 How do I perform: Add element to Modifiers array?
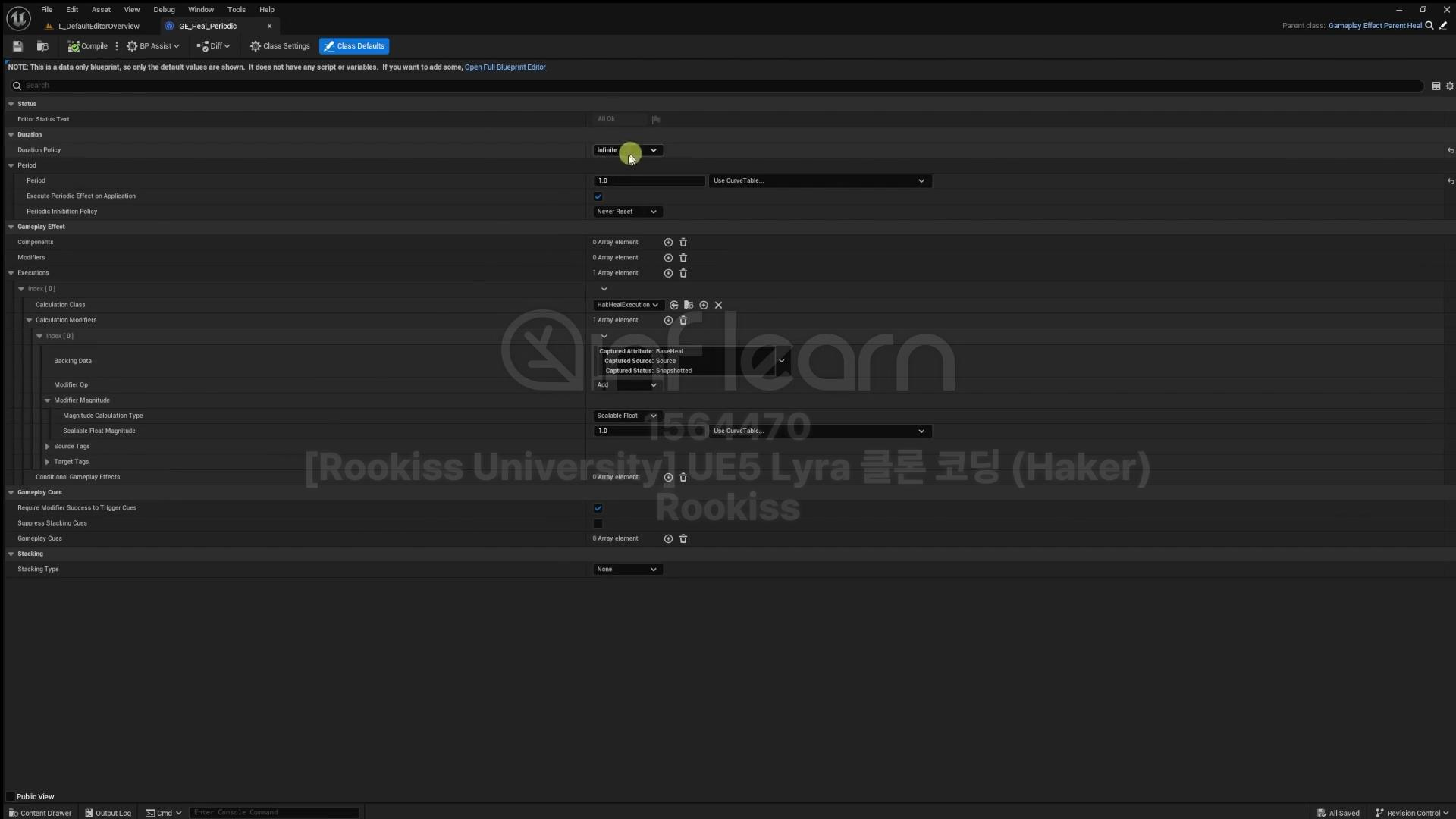click(668, 258)
